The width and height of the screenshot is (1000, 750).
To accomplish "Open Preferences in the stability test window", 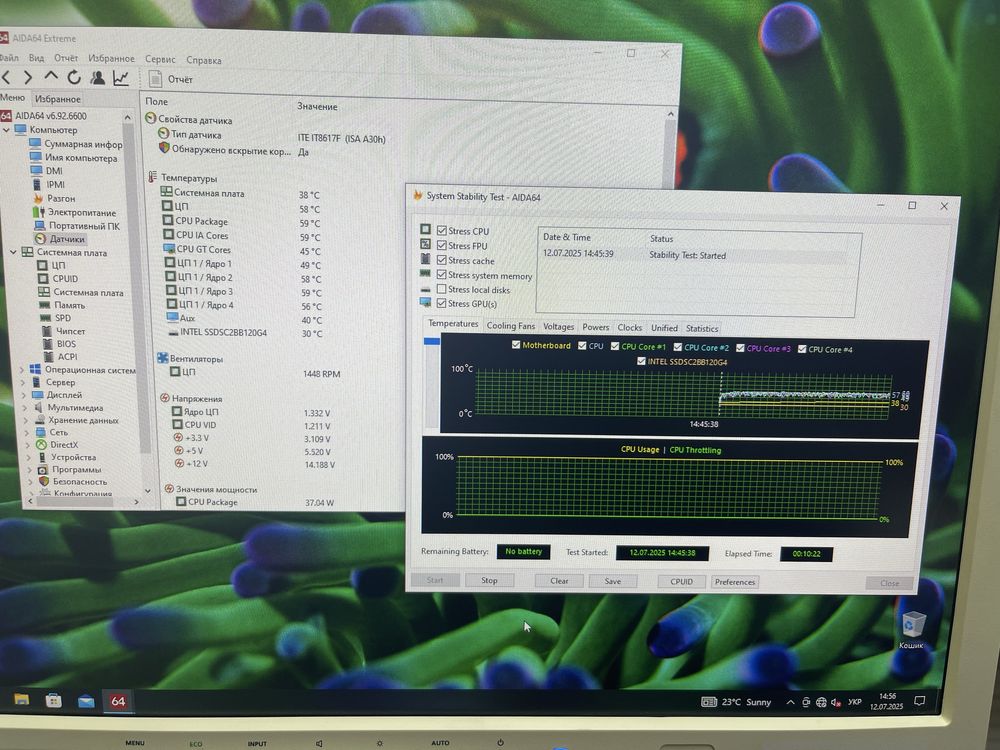I will click(735, 582).
